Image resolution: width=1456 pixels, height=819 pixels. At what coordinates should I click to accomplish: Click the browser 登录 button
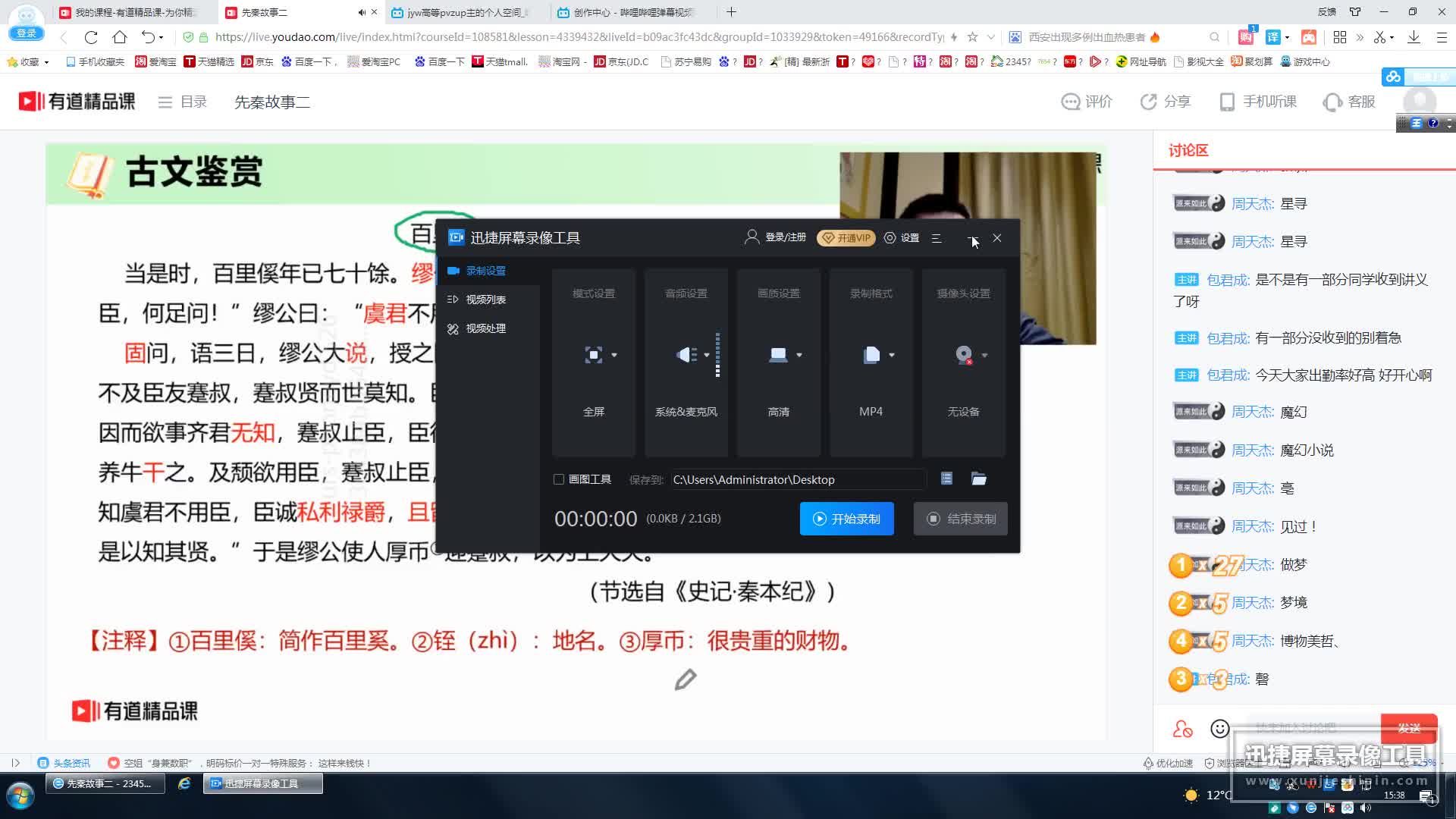click(27, 33)
